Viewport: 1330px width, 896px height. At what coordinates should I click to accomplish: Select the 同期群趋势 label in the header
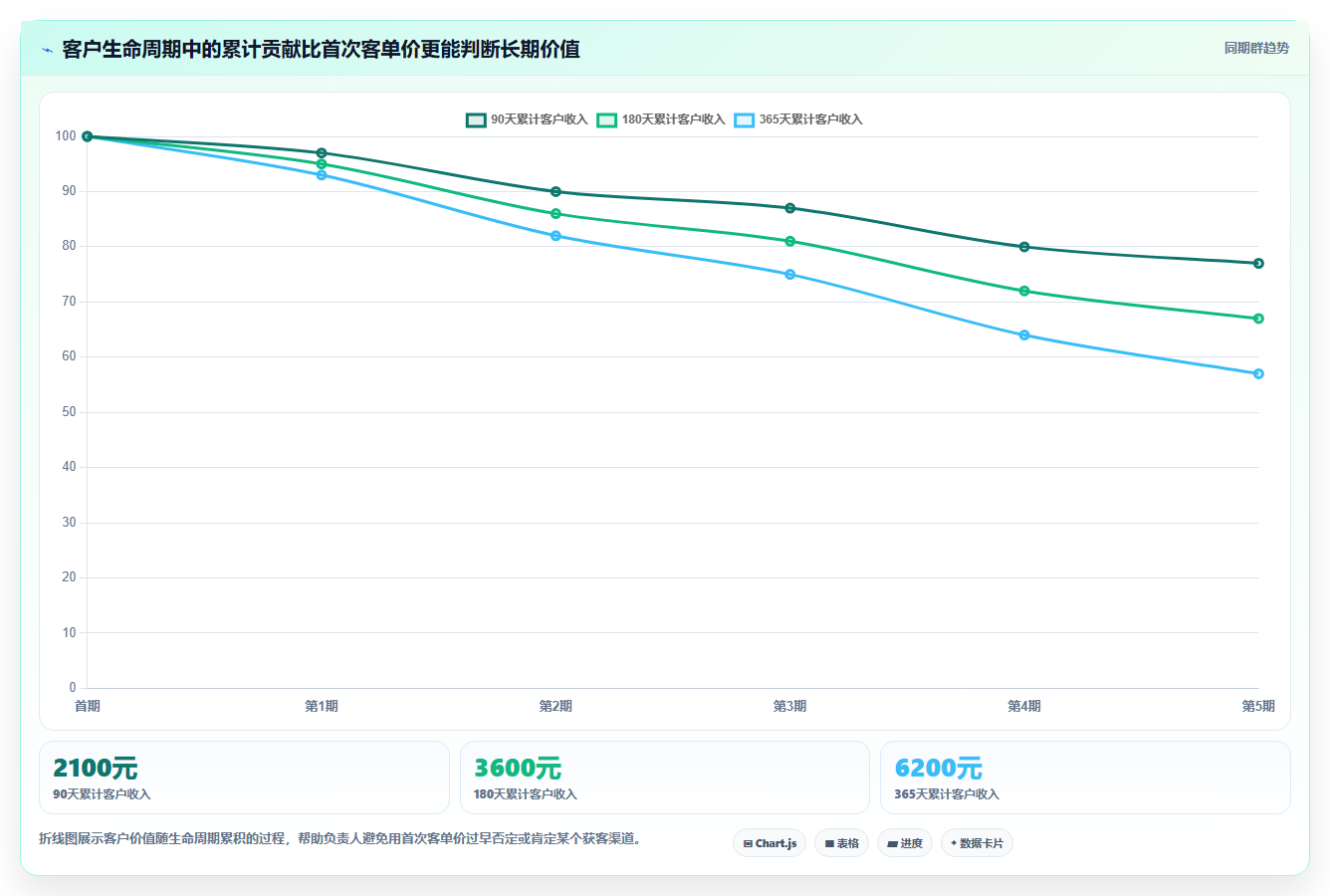click(1256, 48)
